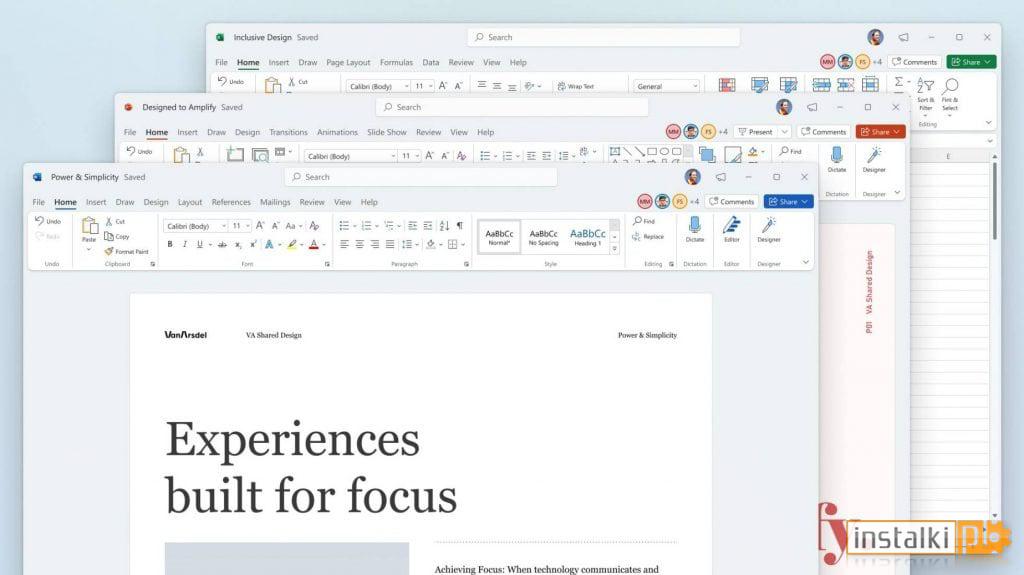1024x575 pixels.
Task: Increase font size in Word ribbon
Action: [260, 225]
